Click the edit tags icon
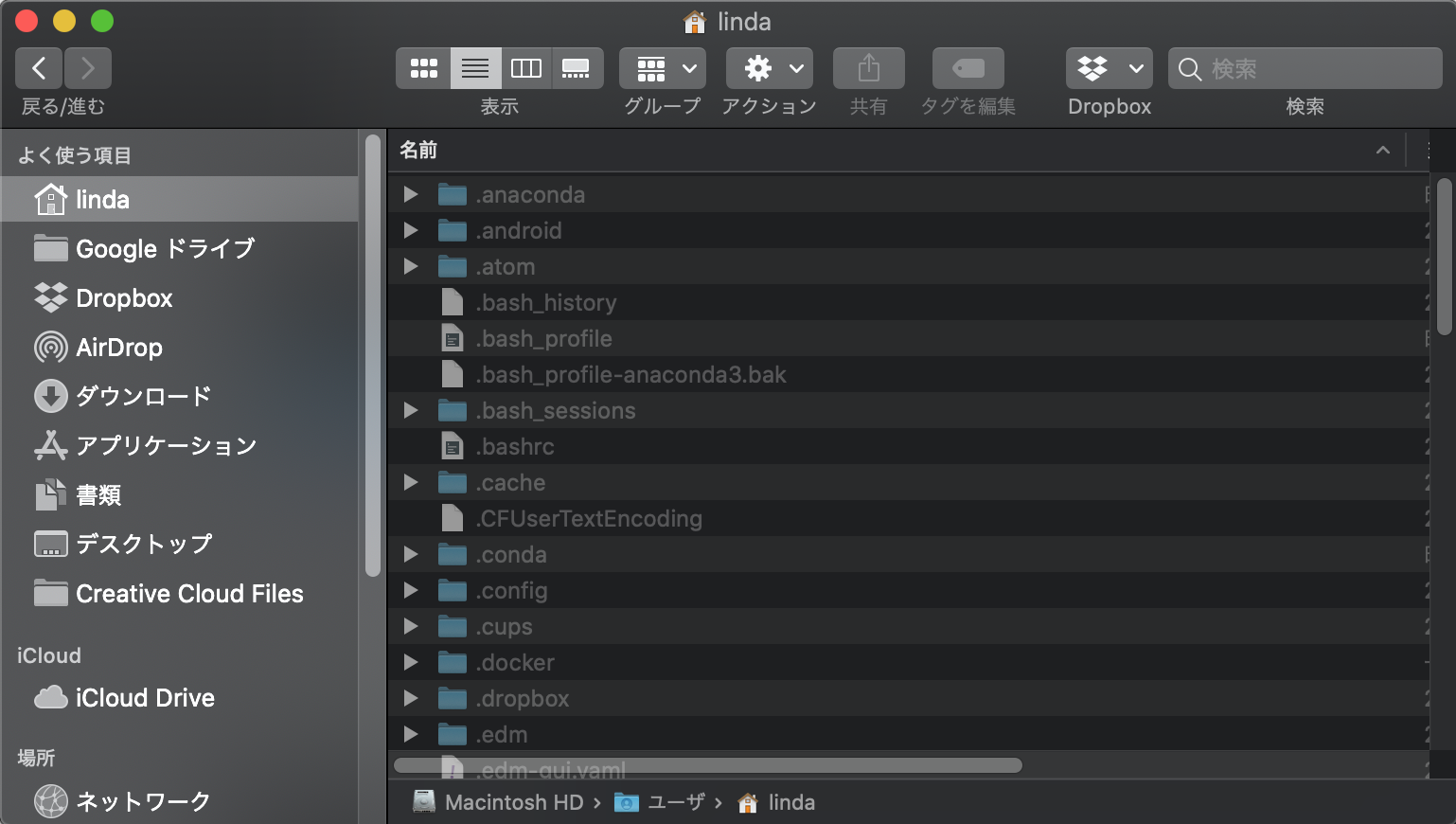This screenshot has width=1456, height=824. pyautogui.click(x=968, y=68)
